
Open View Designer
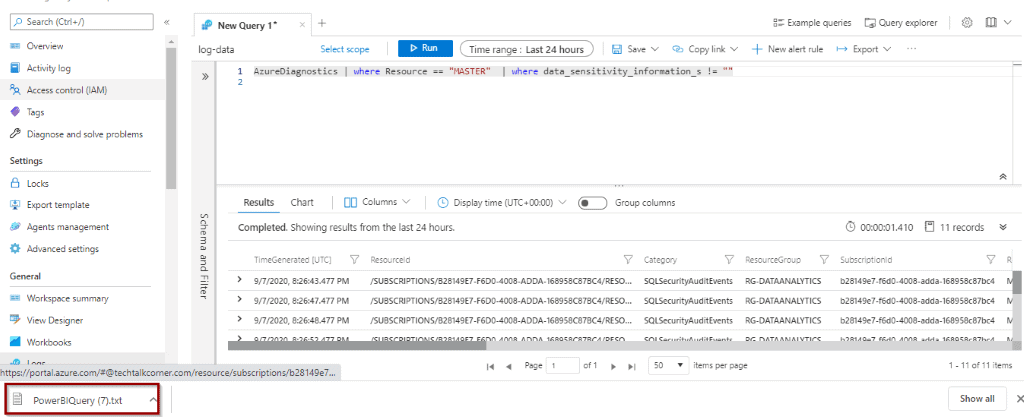point(54,320)
